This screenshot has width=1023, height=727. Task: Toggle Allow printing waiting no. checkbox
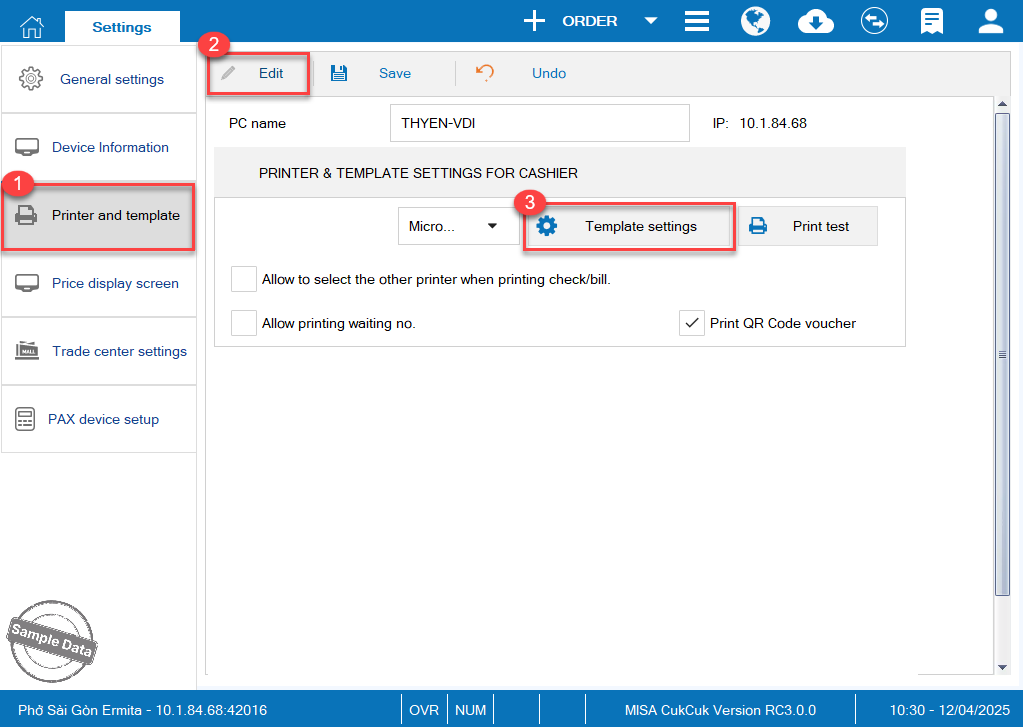pos(244,323)
